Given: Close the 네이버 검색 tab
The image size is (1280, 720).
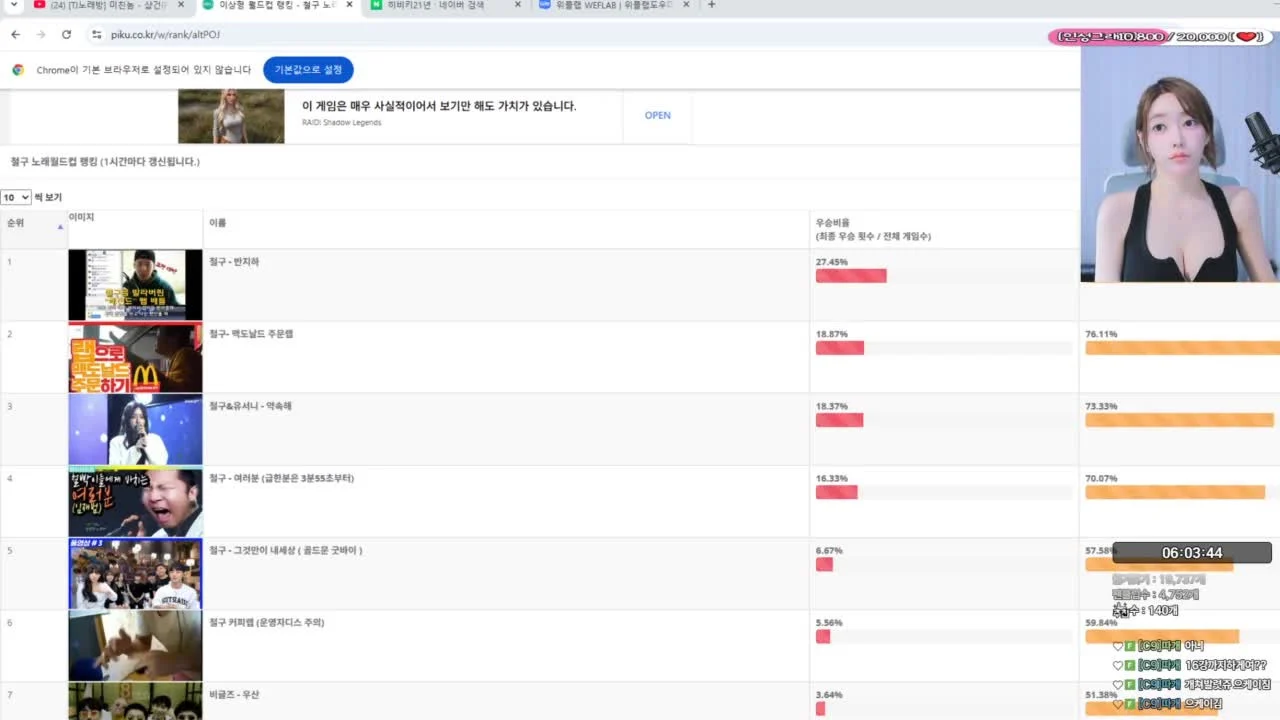Looking at the screenshot, I should (518, 5).
